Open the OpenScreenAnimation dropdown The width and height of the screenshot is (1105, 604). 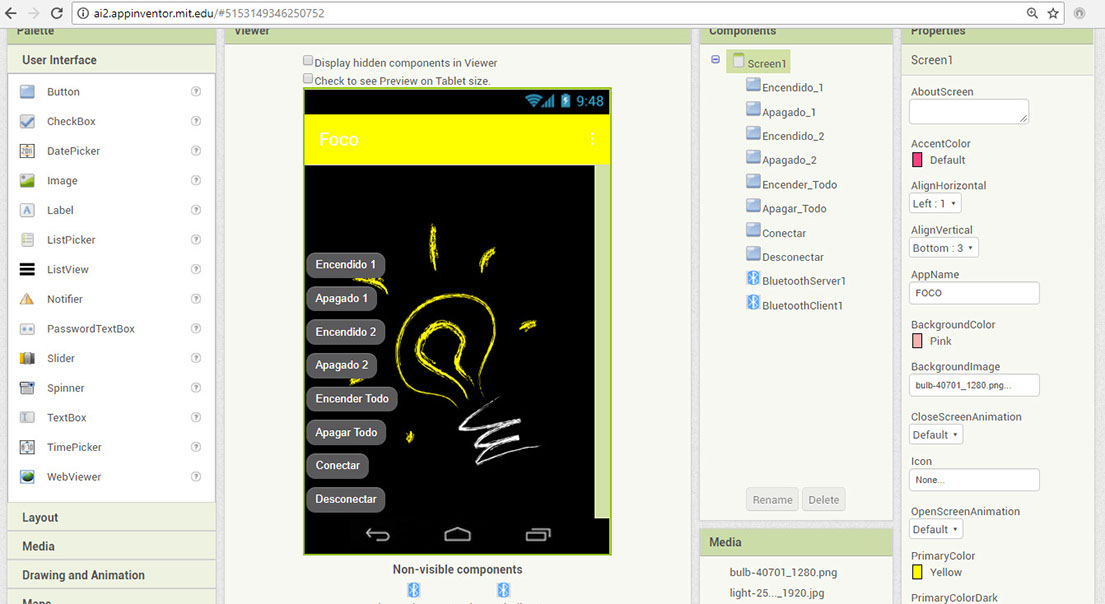(936, 529)
